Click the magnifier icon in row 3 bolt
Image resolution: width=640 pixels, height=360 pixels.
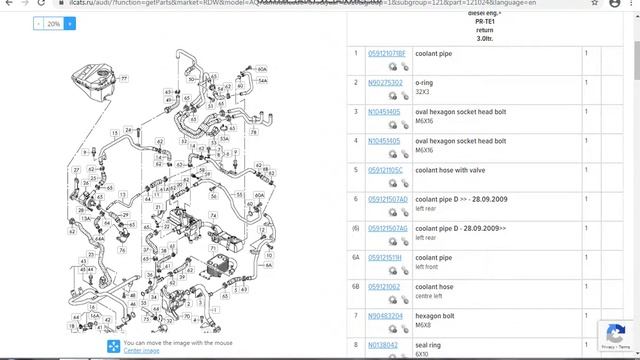click(393, 125)
